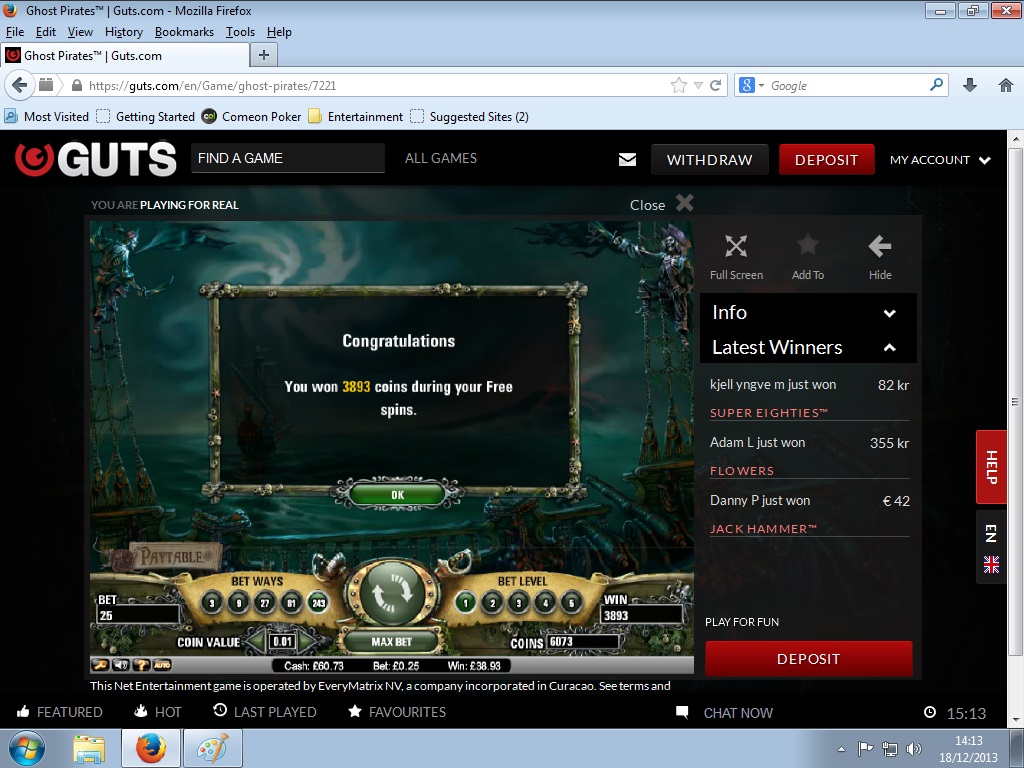Click the Withdraw button
This screenshot has width=1024, height=768.
click(709, 160)
